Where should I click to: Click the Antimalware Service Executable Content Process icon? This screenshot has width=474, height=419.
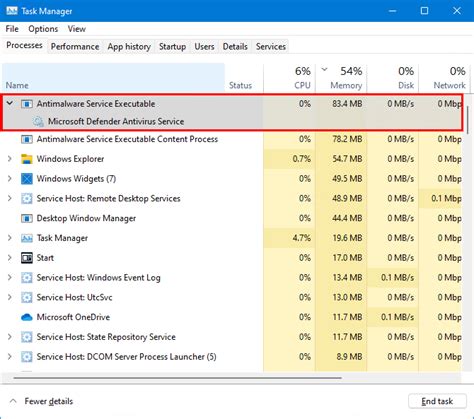click(27, 139)
